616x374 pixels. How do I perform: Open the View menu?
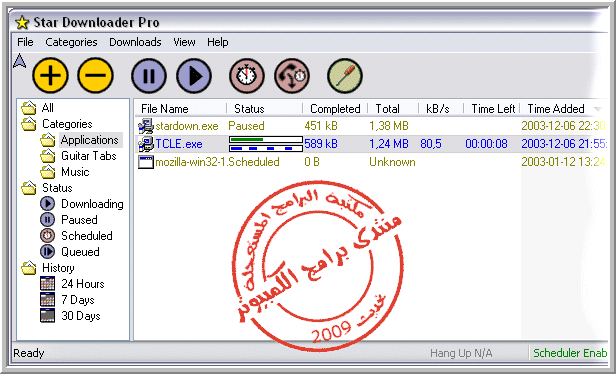point(184,42)
